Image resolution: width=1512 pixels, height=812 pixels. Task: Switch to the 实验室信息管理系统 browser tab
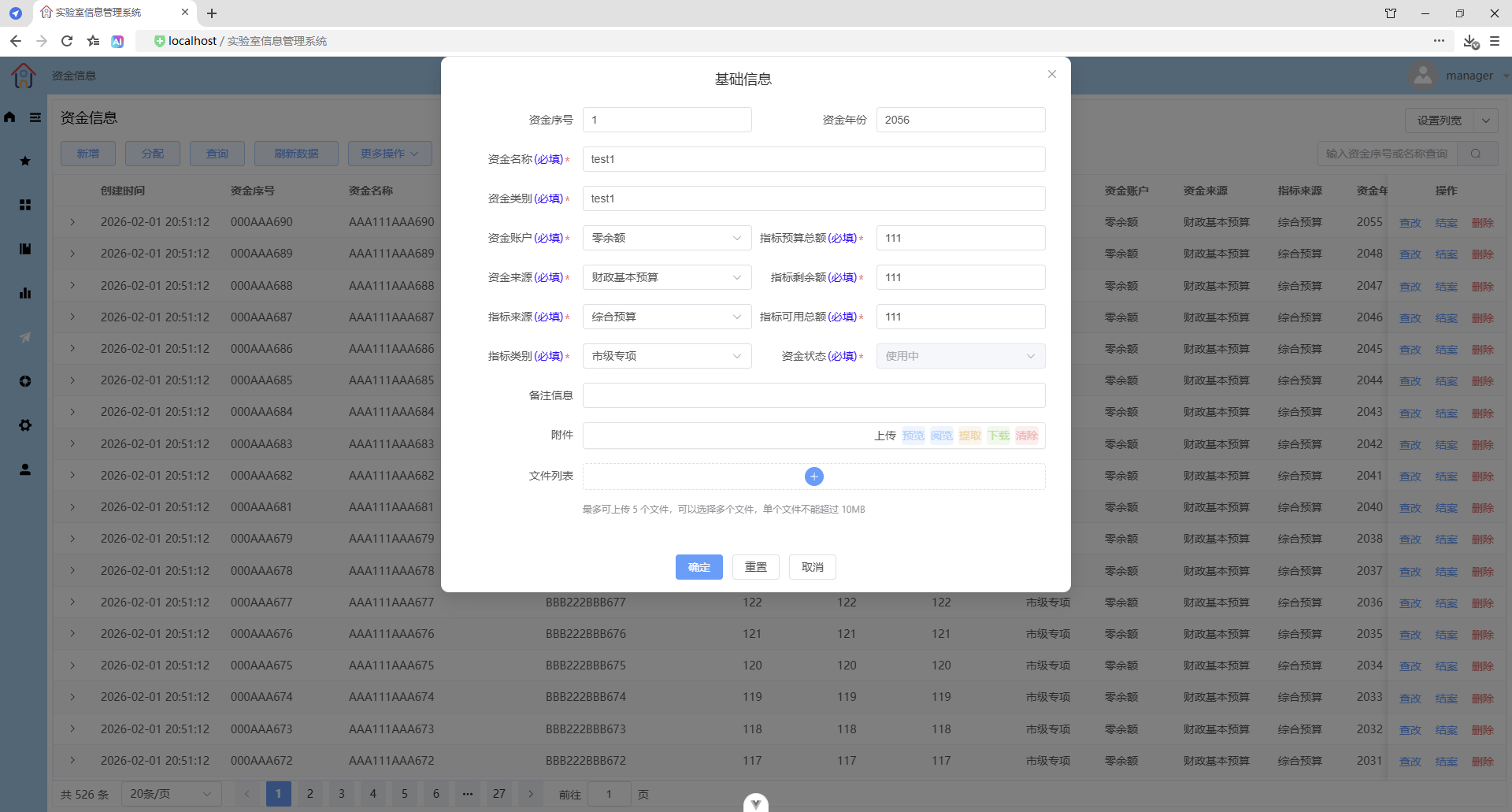(x=114, y=13)
